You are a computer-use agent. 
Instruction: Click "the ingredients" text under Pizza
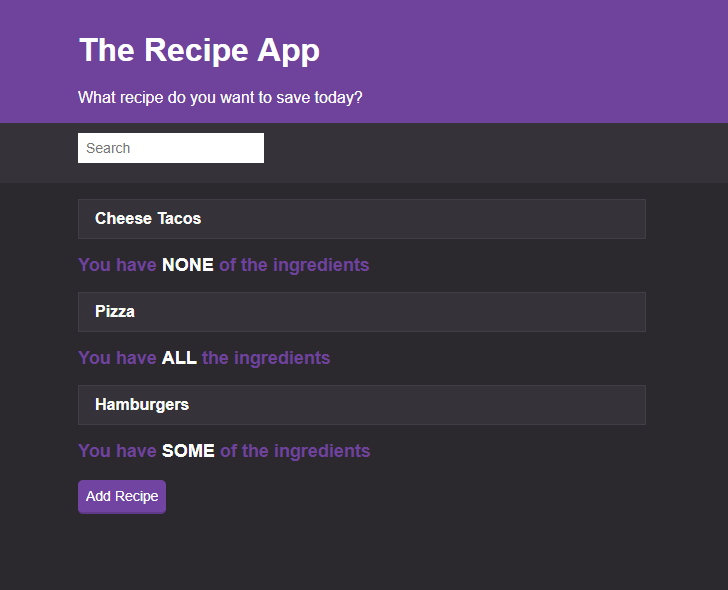pyautogui.click(x=266, y=358)
